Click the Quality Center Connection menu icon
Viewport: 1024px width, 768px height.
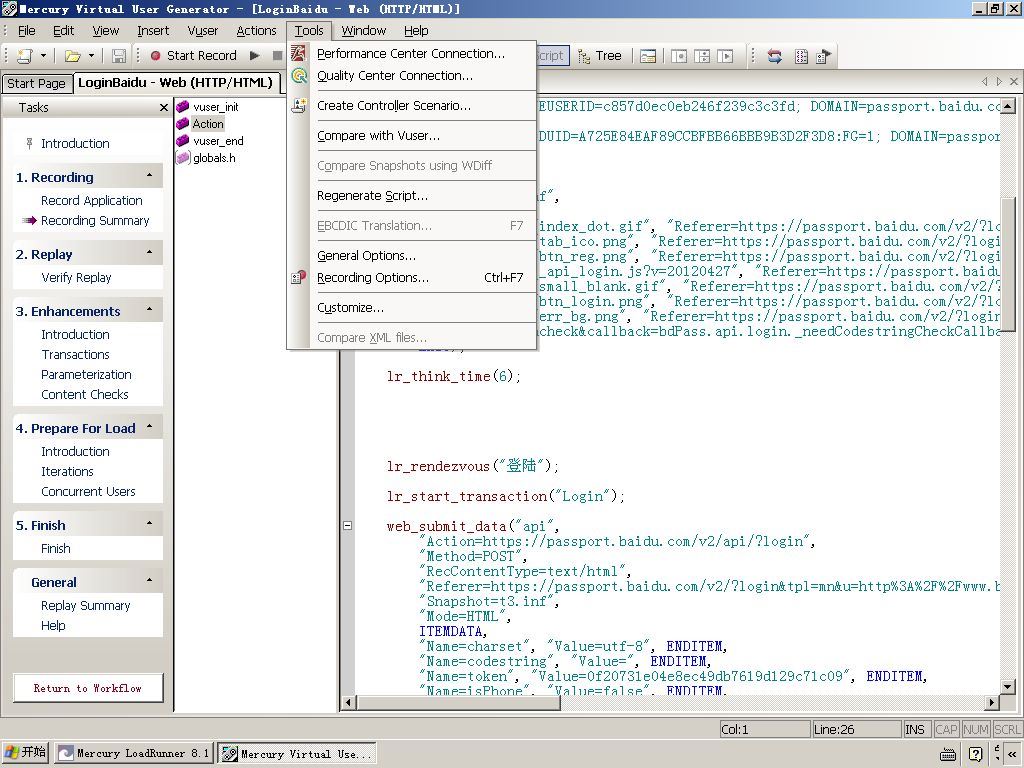point(299,76)
